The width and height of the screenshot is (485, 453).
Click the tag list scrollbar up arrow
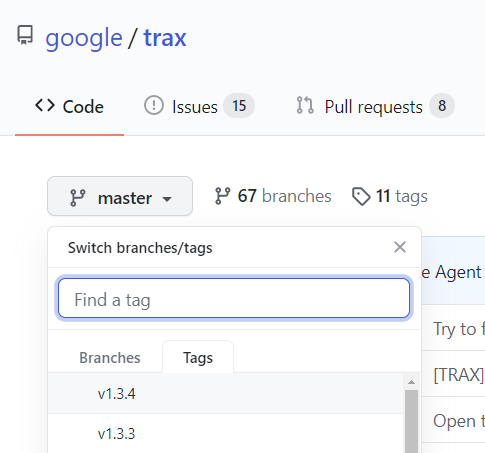tap(411, 382)
